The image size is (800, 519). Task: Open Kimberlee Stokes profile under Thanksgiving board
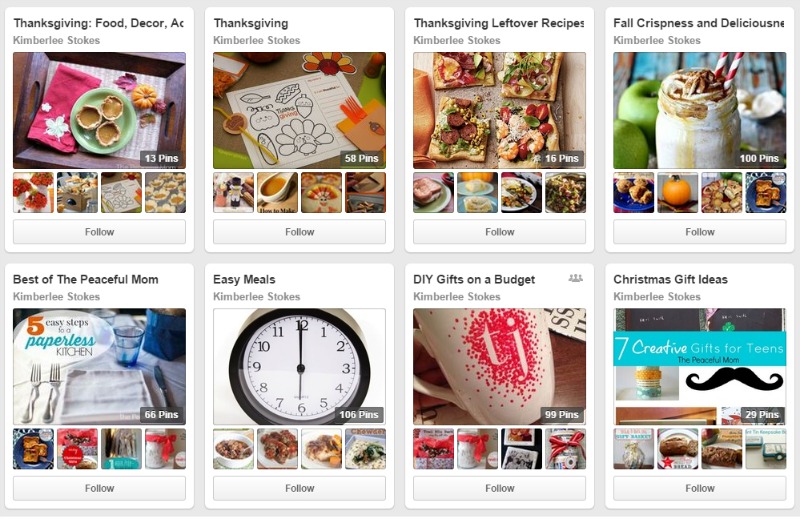tap(257, 40)
